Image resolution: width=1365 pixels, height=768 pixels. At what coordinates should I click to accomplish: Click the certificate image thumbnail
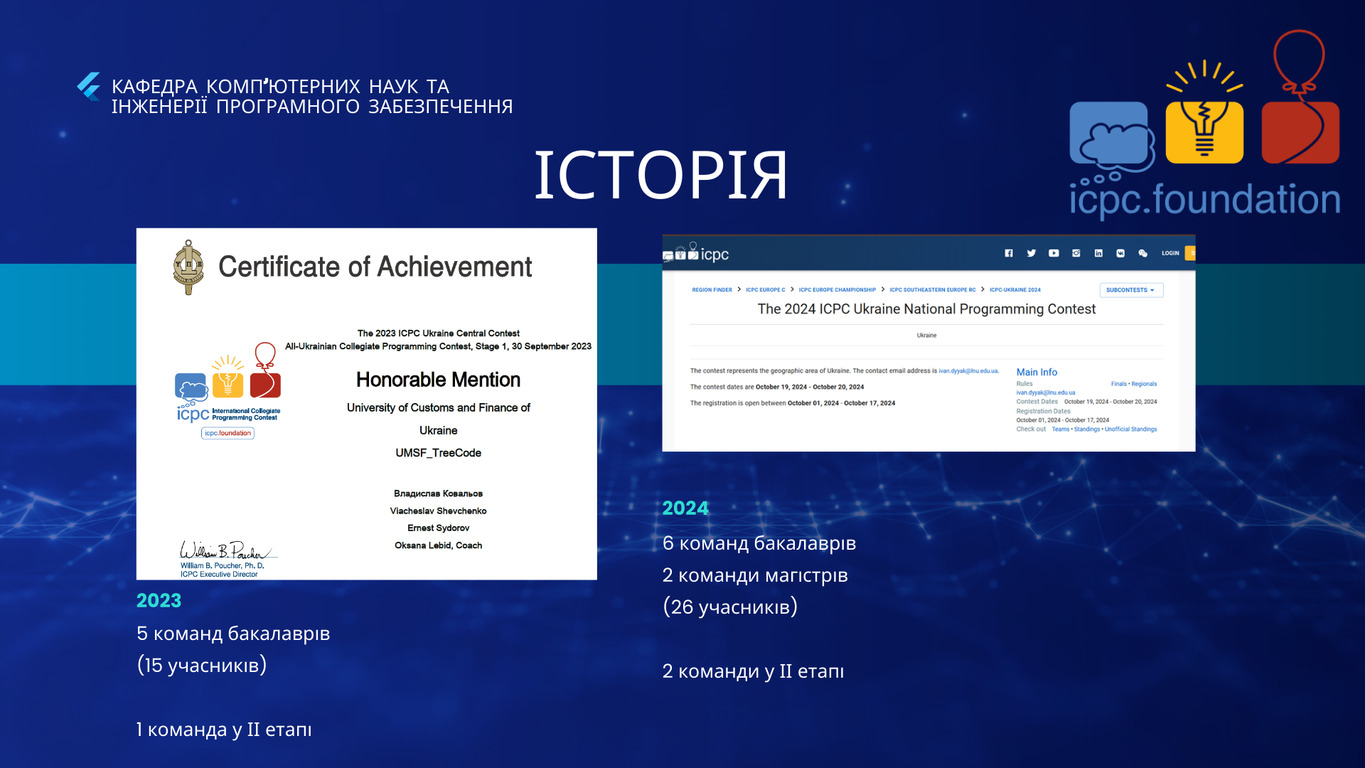click(x=367, y=404)
